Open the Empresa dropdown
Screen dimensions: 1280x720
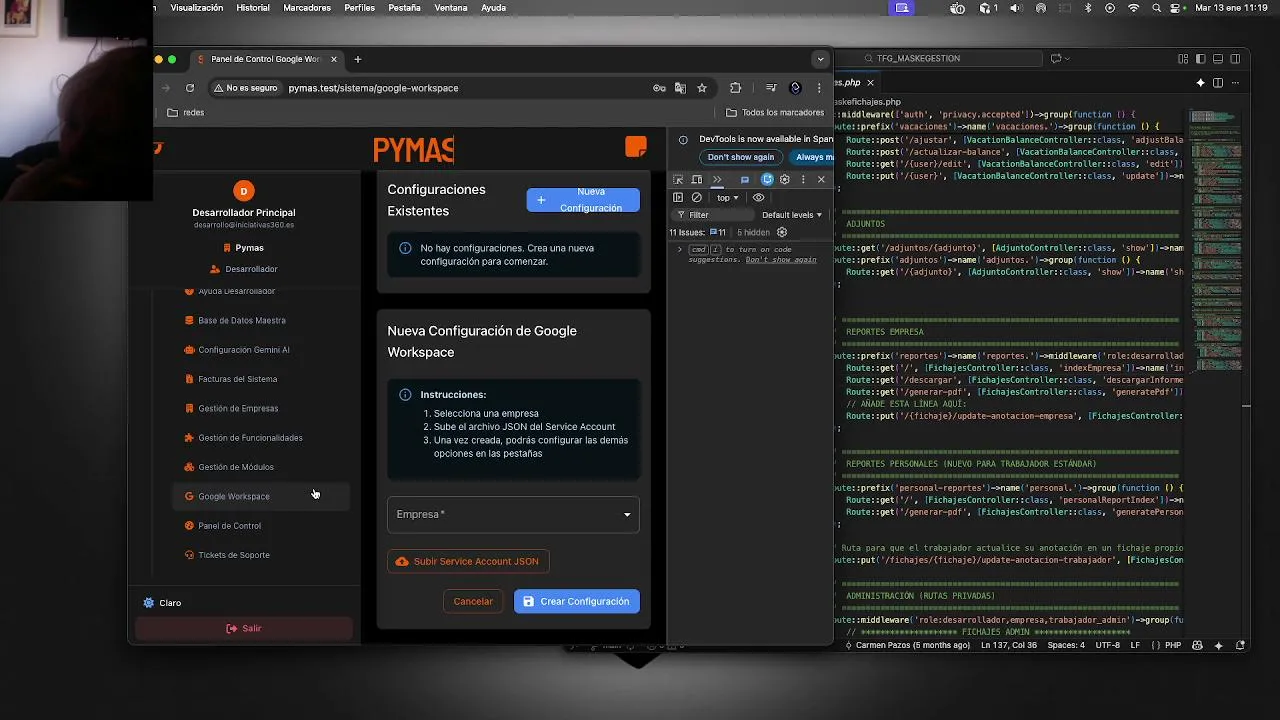click(513, 514)
